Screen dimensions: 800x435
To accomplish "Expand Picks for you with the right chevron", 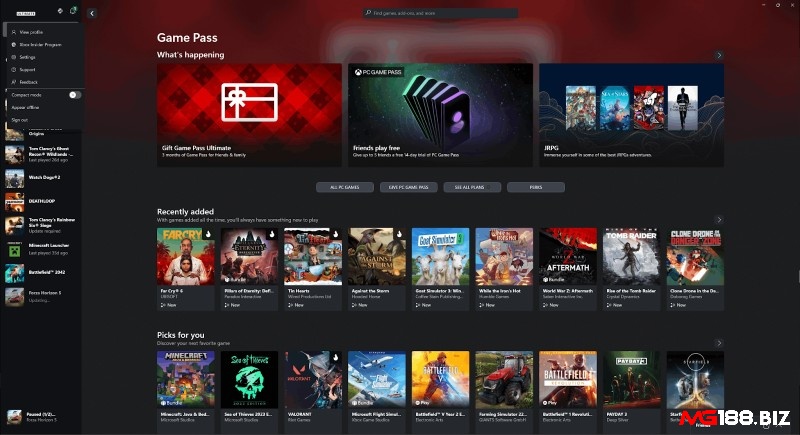I will click(x=719, y=343).
